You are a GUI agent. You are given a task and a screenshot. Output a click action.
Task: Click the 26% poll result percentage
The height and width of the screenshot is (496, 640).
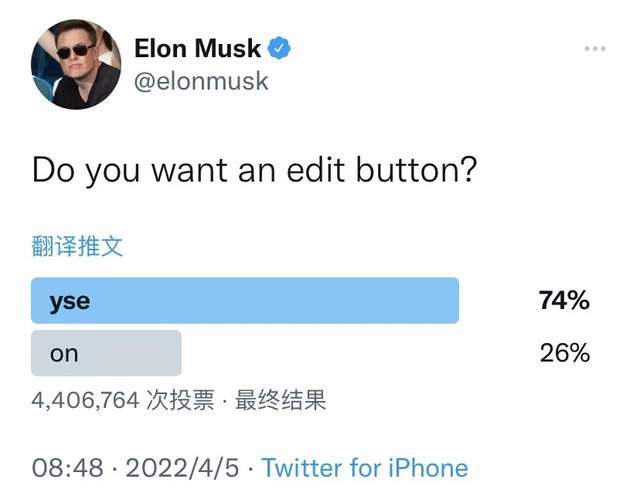[564, 353]
